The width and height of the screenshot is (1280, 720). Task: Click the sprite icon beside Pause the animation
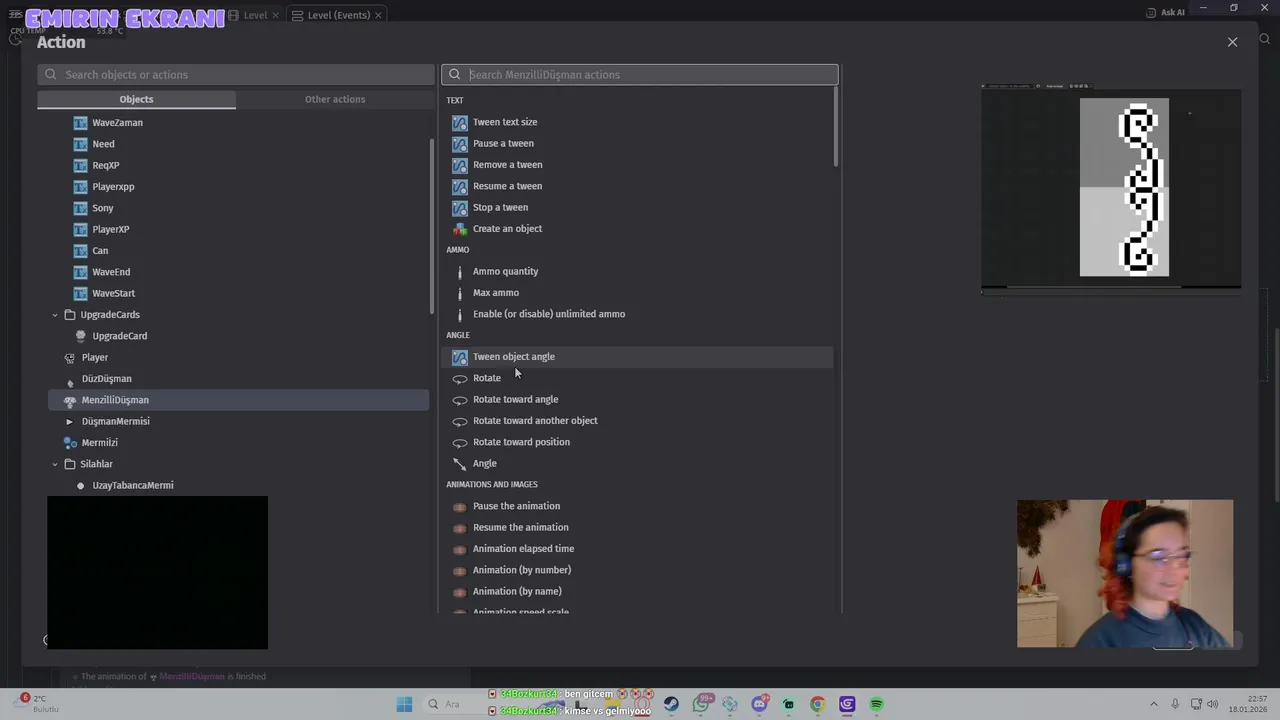coord(459,506)
